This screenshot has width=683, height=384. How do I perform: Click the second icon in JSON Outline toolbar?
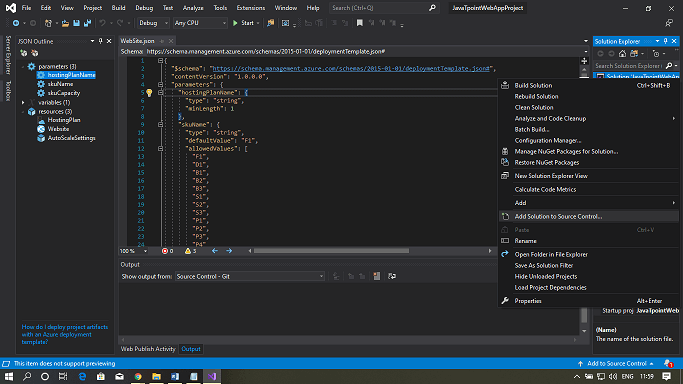[35, 53]
